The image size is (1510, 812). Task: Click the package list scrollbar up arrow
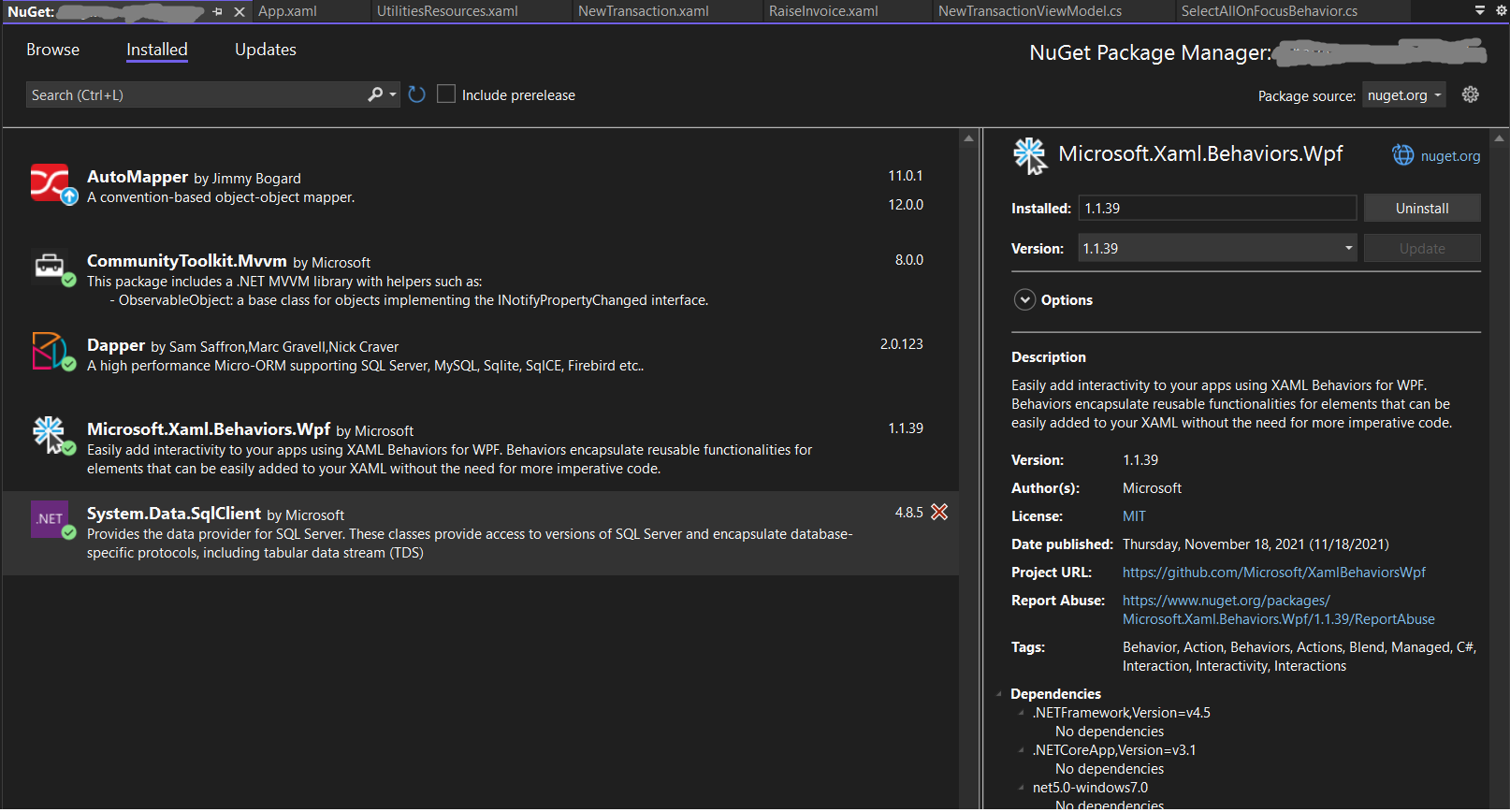pos(968,138)
